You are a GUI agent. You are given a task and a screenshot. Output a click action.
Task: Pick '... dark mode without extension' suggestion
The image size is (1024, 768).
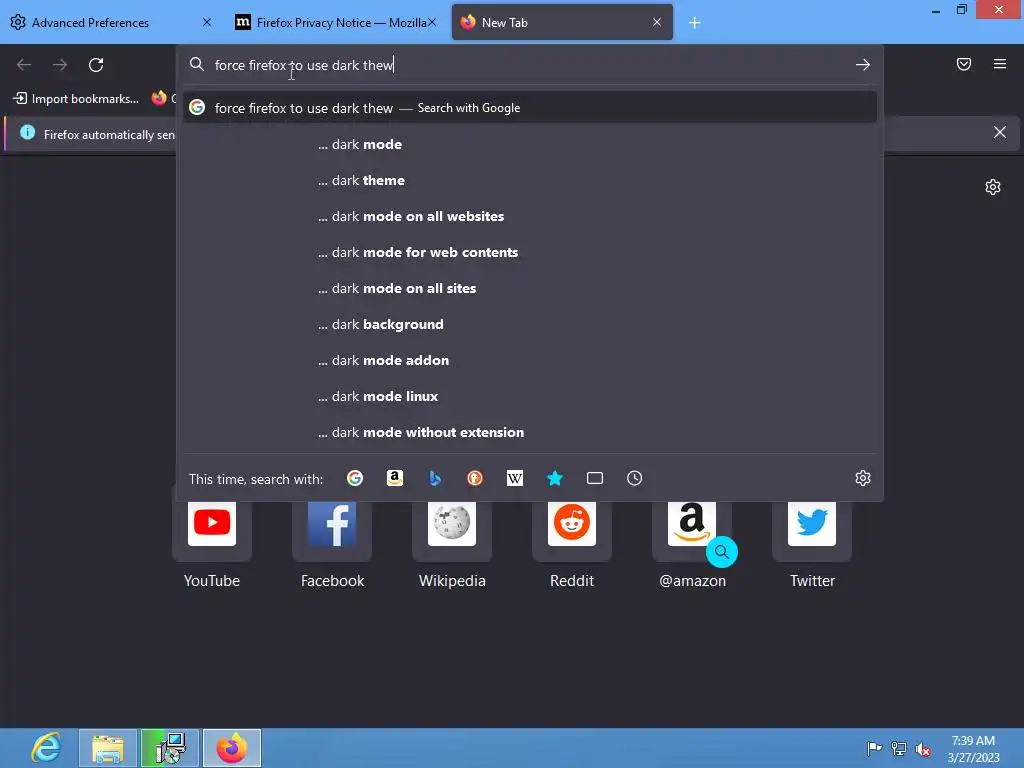pyautogui.click(x=530, y=432)
